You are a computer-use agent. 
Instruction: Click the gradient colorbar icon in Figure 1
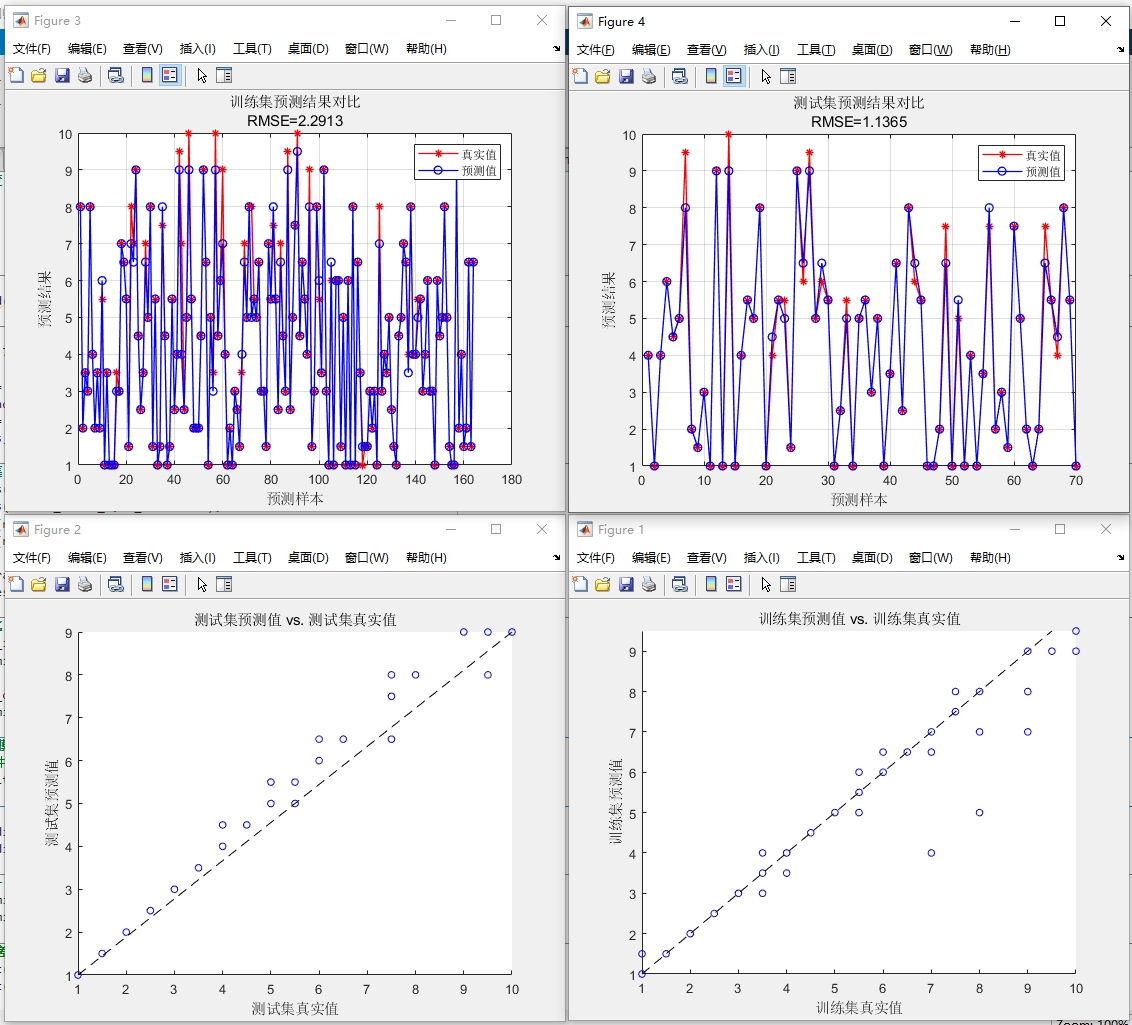coord(713,585)
